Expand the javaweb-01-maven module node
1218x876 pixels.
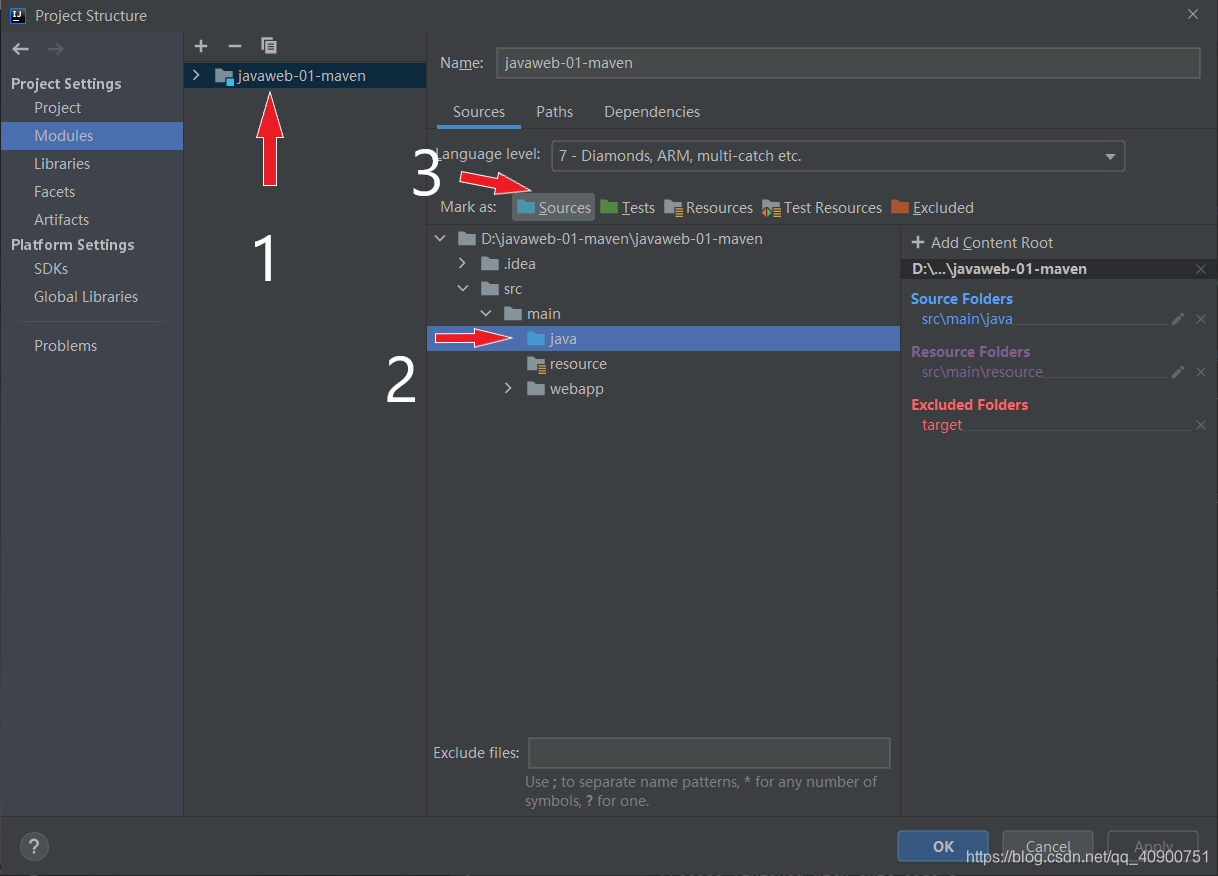point(196,75)
